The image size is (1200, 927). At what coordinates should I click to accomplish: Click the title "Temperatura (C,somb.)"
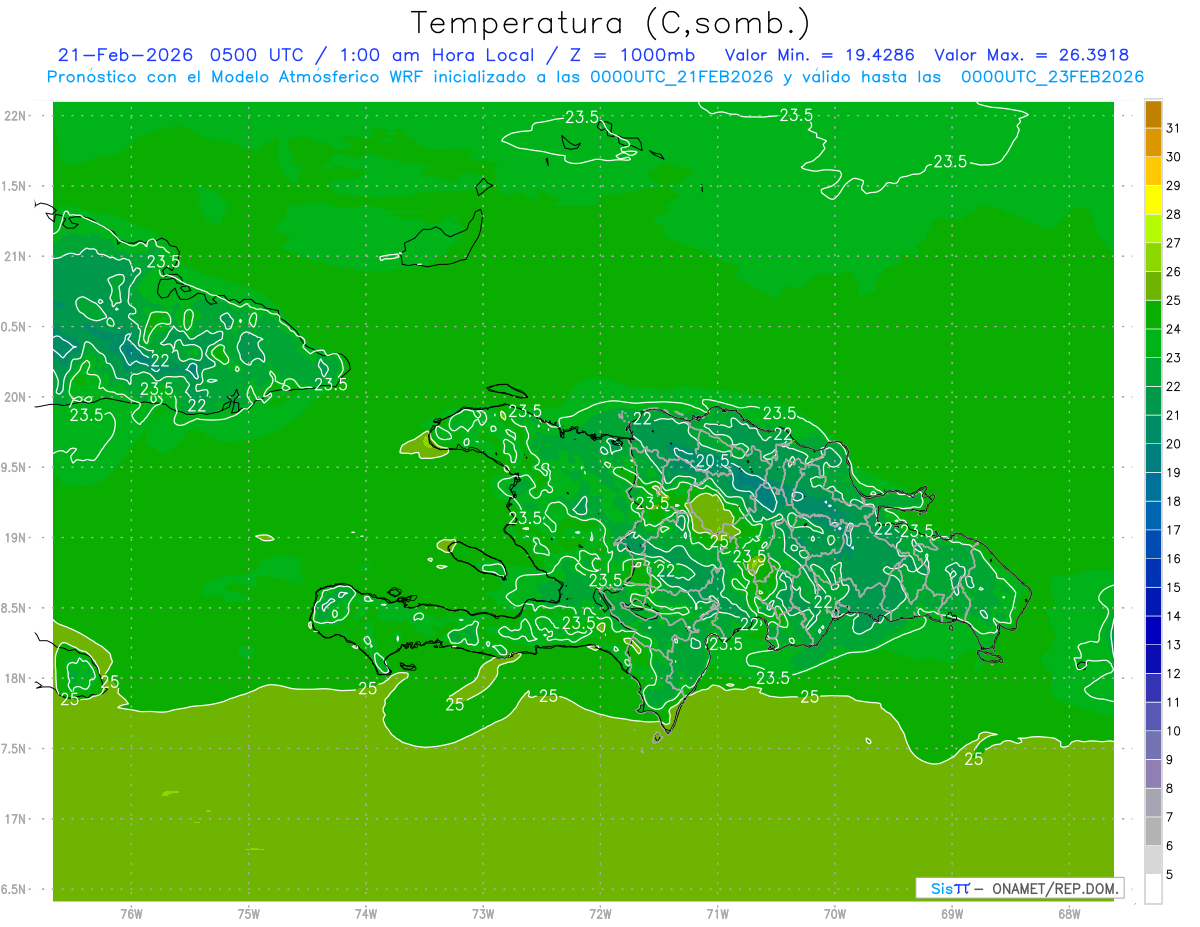[x=609, y=22]
